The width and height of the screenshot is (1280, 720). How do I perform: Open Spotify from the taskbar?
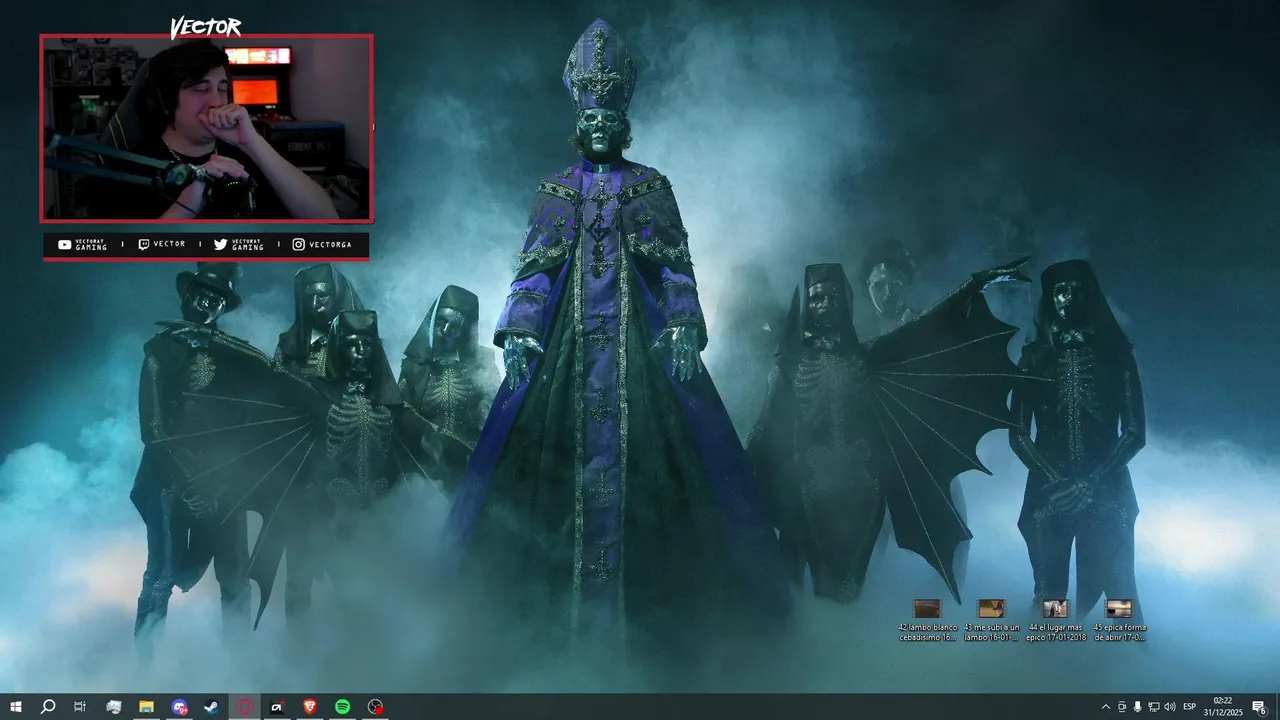[x=342, y=707]
